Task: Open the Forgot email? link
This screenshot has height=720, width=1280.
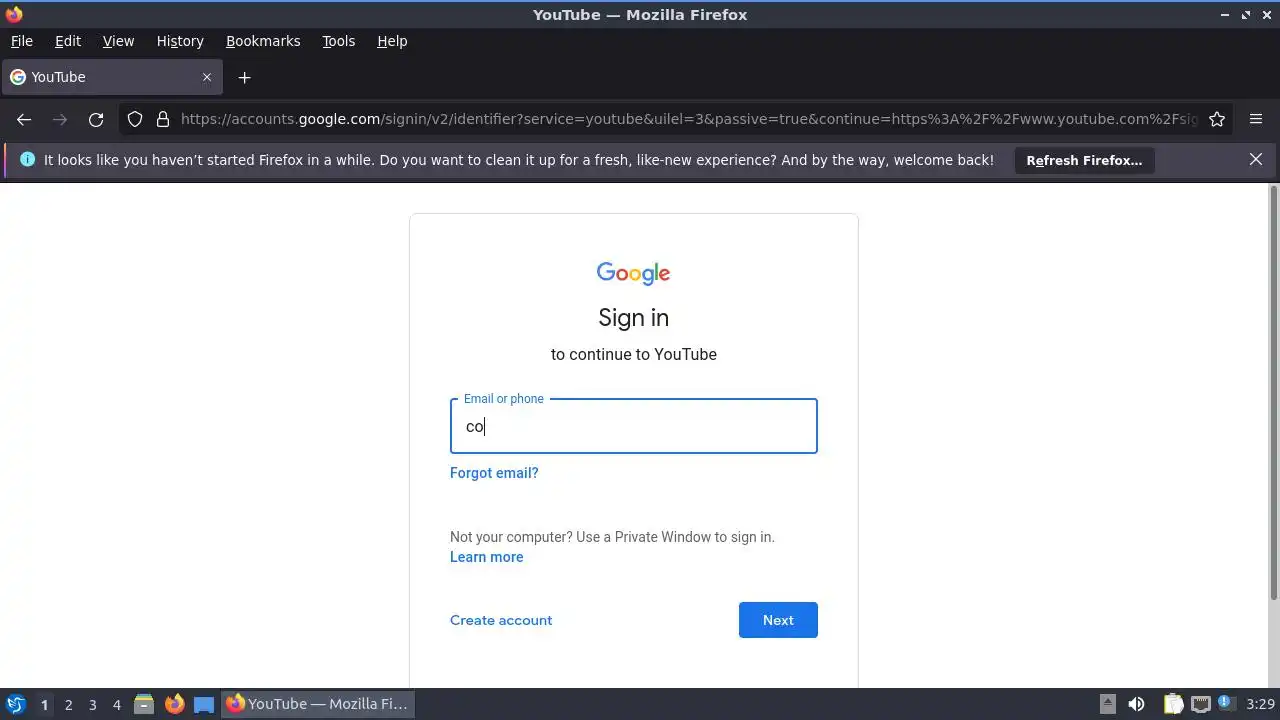Action: (x=494, y=473)
